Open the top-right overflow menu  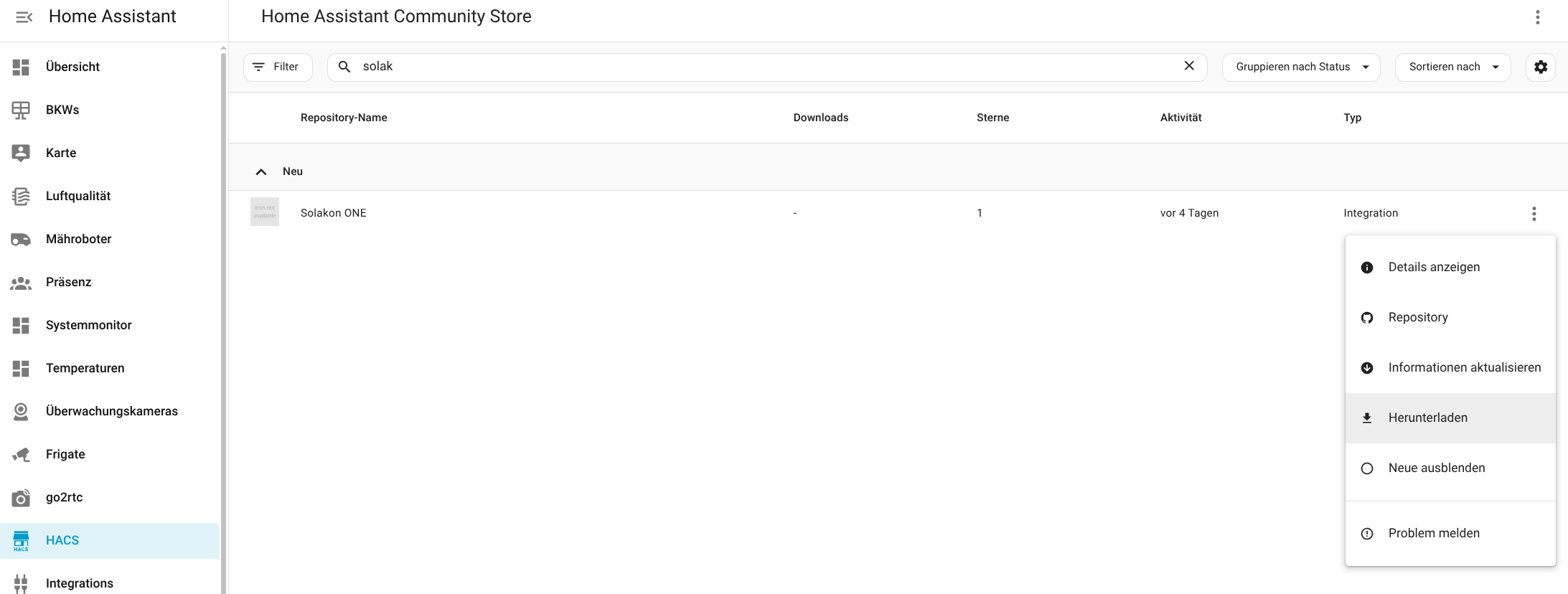click(x=1538, y=17)
